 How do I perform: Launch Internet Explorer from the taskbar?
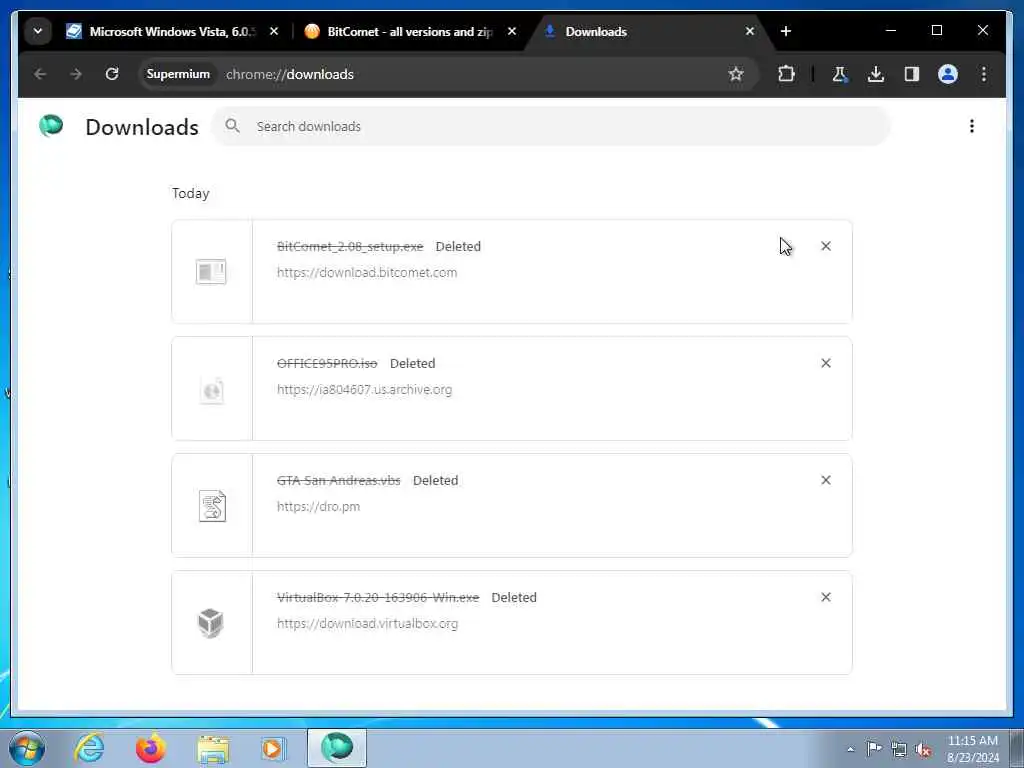click(x=89, y=748)
